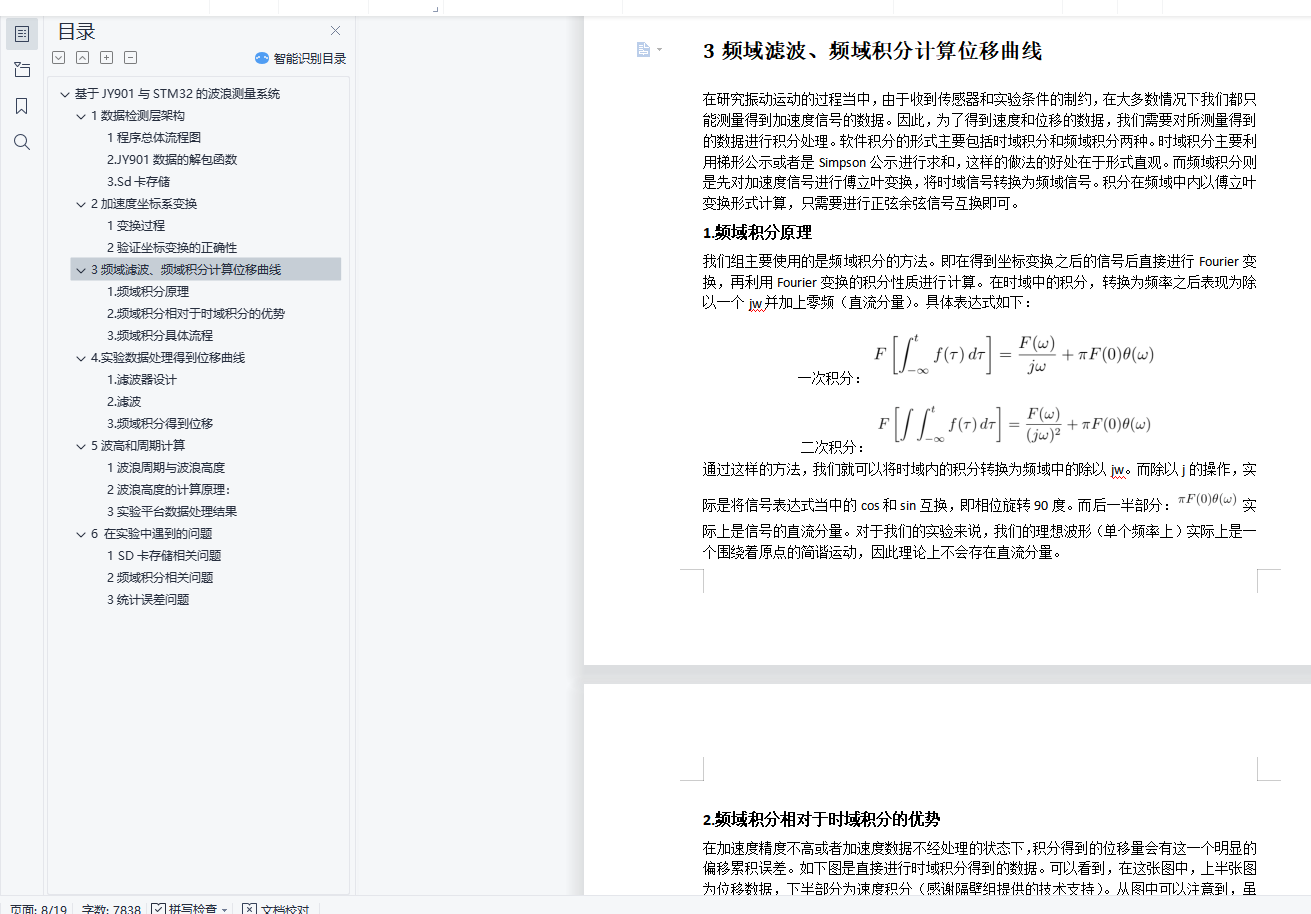Viewport: 1311px width, 914px height.
Task: Open the bookmark panel icon in sidebar
Action: 22,106
